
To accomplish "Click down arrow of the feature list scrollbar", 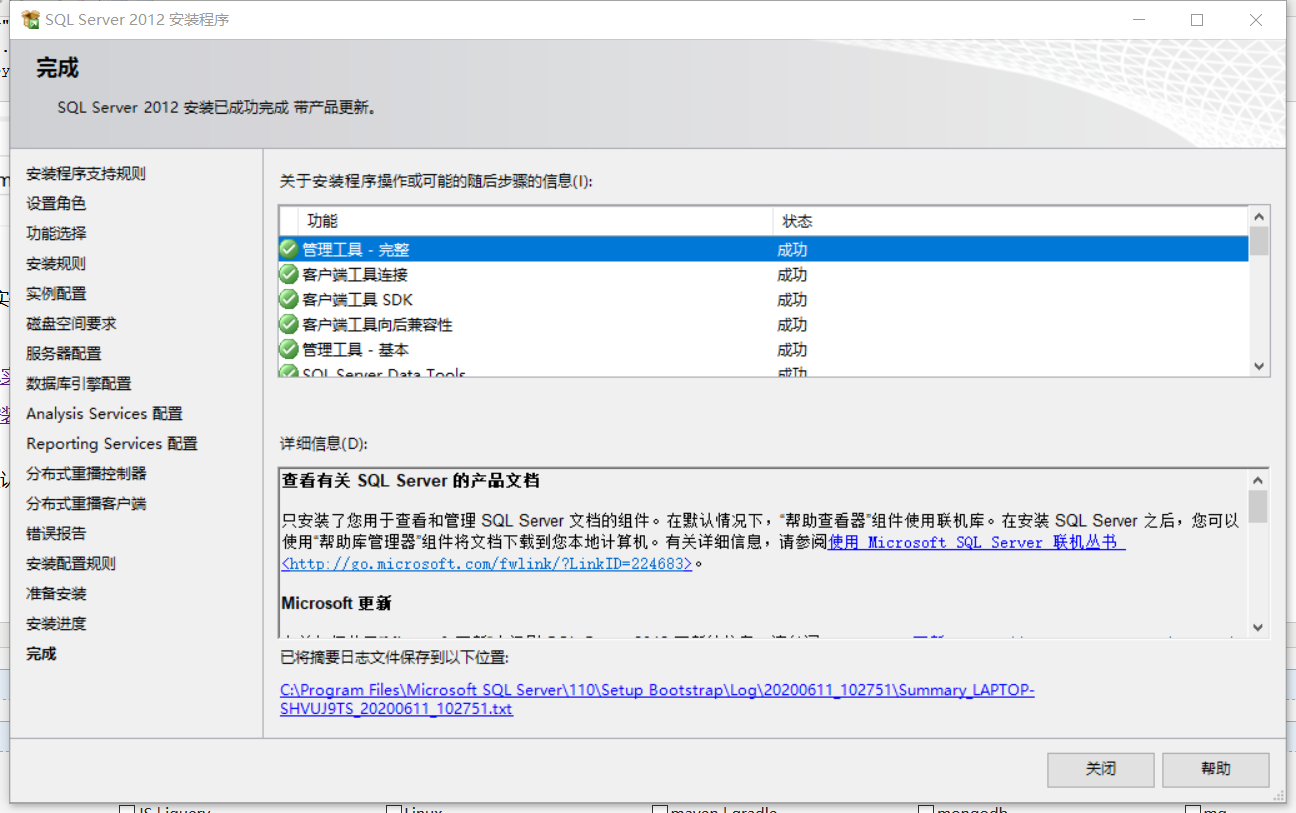I will click(1259, 367).
